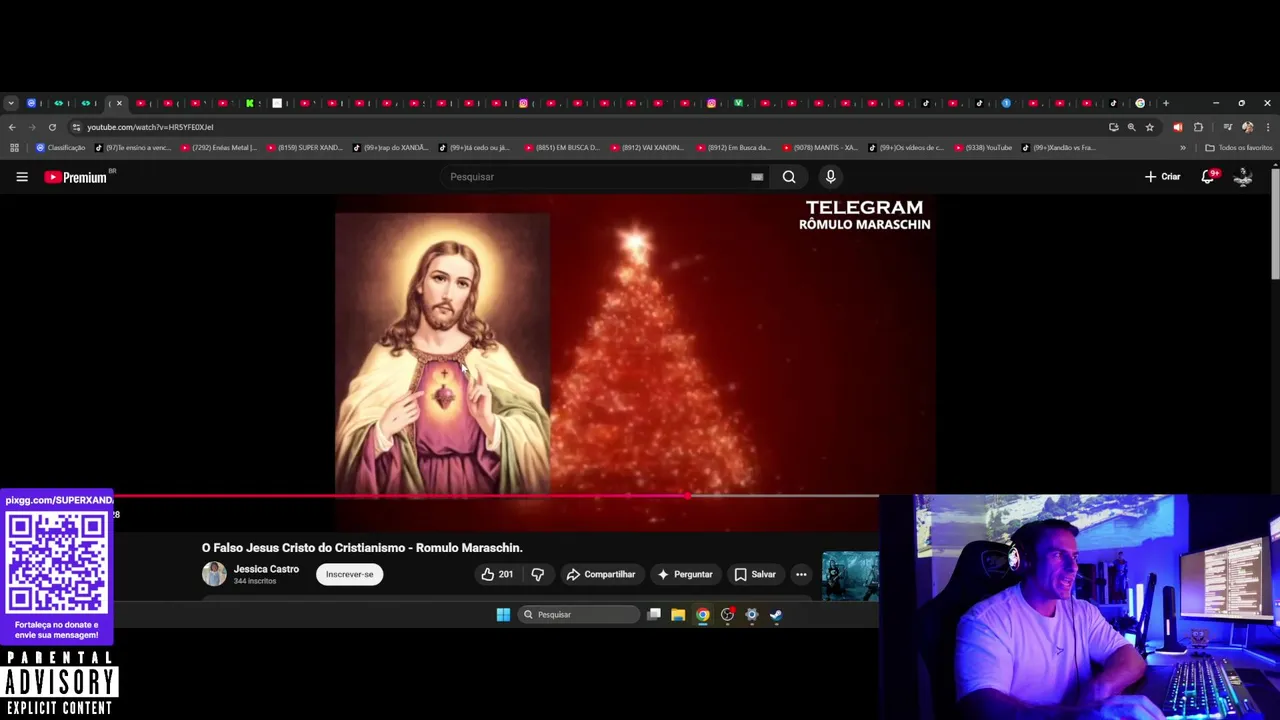Viewport: 1280px width, 720px height.
Task: Open the apps grid in the bookmarks bar
Action: (x=14, y=148)
